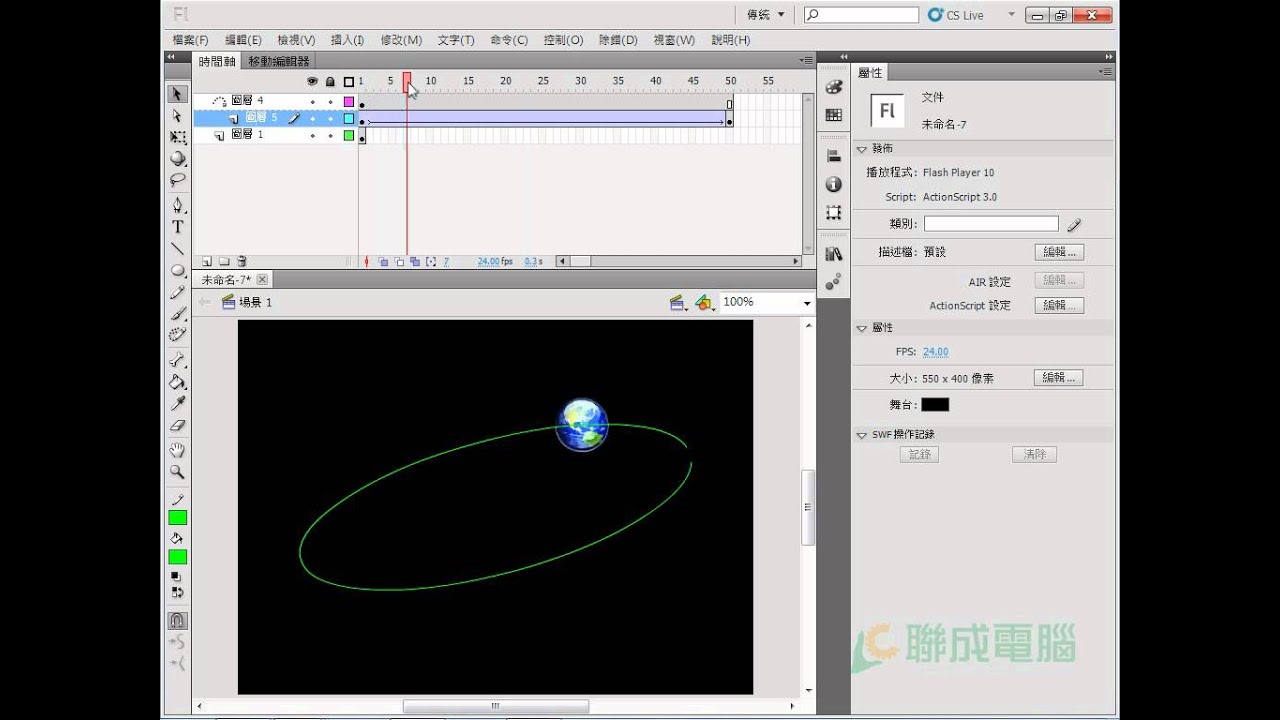Switch to the 移動編輯器 tab
Screen dimensions: 1280x720
tap(279, 62)
